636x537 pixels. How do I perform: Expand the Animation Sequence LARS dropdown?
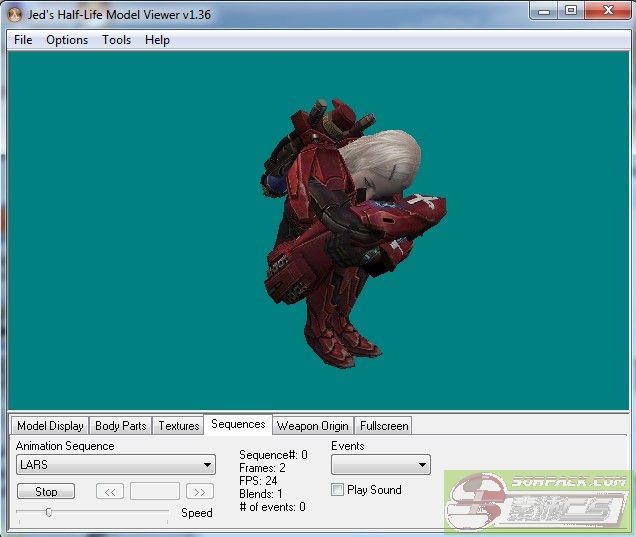coord(116,465)
